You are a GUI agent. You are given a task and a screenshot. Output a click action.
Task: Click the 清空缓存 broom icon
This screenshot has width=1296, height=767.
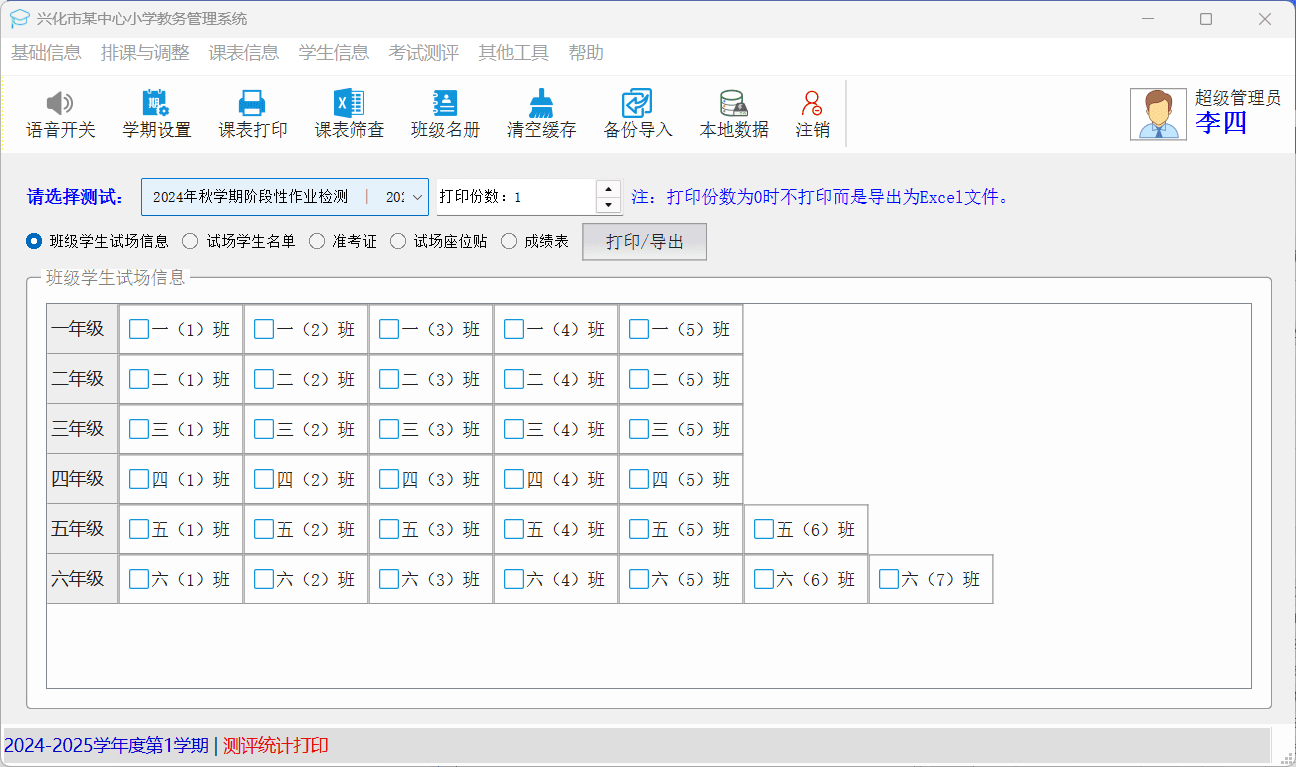click(x=541, y=104)
